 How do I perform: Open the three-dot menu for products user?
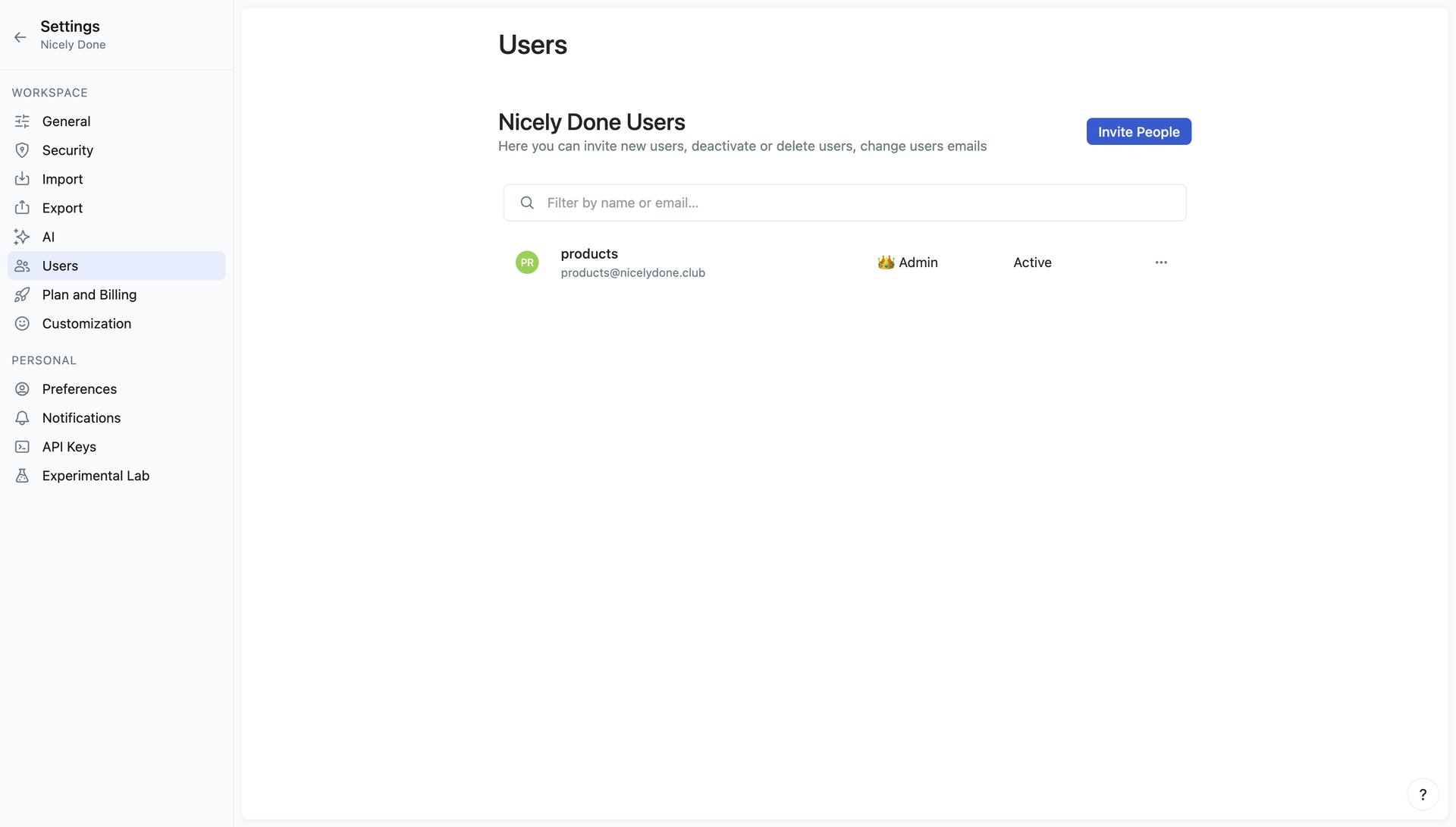1160,262
